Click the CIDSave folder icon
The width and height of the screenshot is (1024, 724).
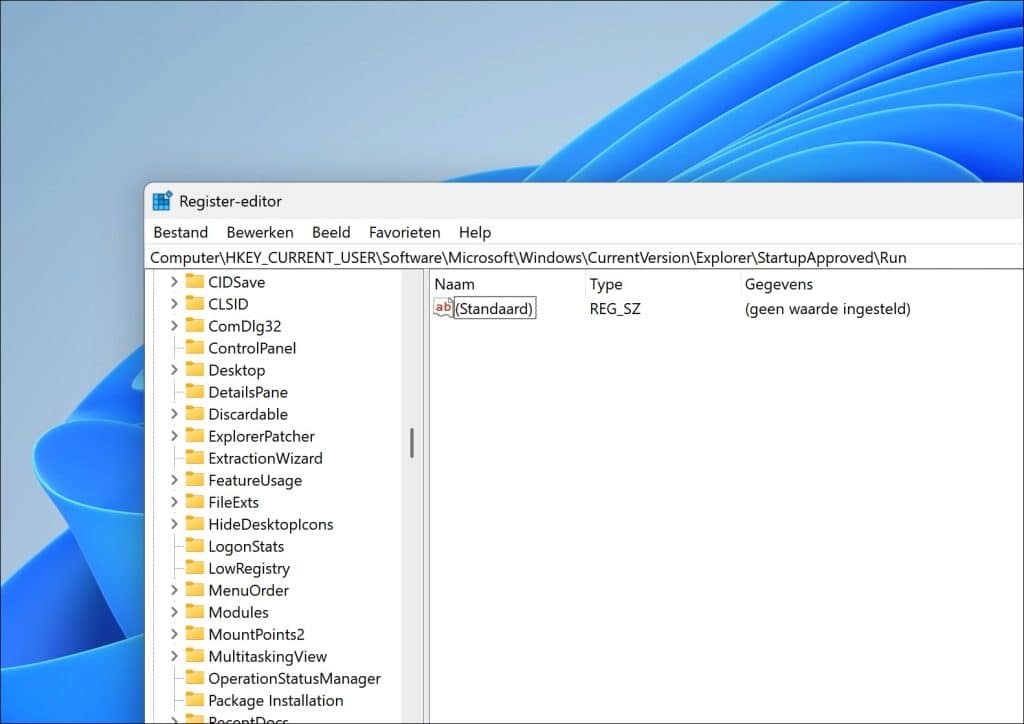[194, 282]
